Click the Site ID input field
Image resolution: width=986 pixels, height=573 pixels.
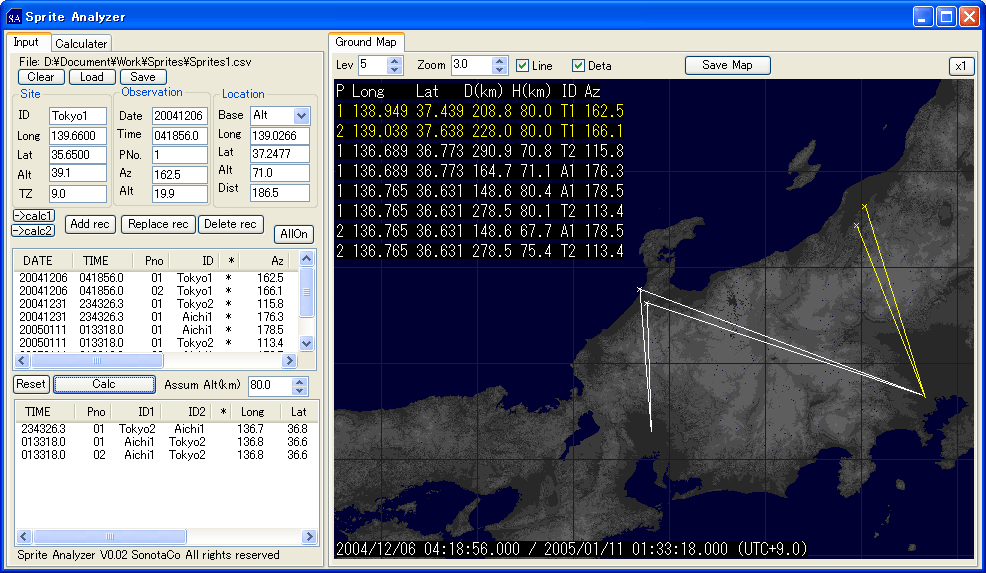78,116
